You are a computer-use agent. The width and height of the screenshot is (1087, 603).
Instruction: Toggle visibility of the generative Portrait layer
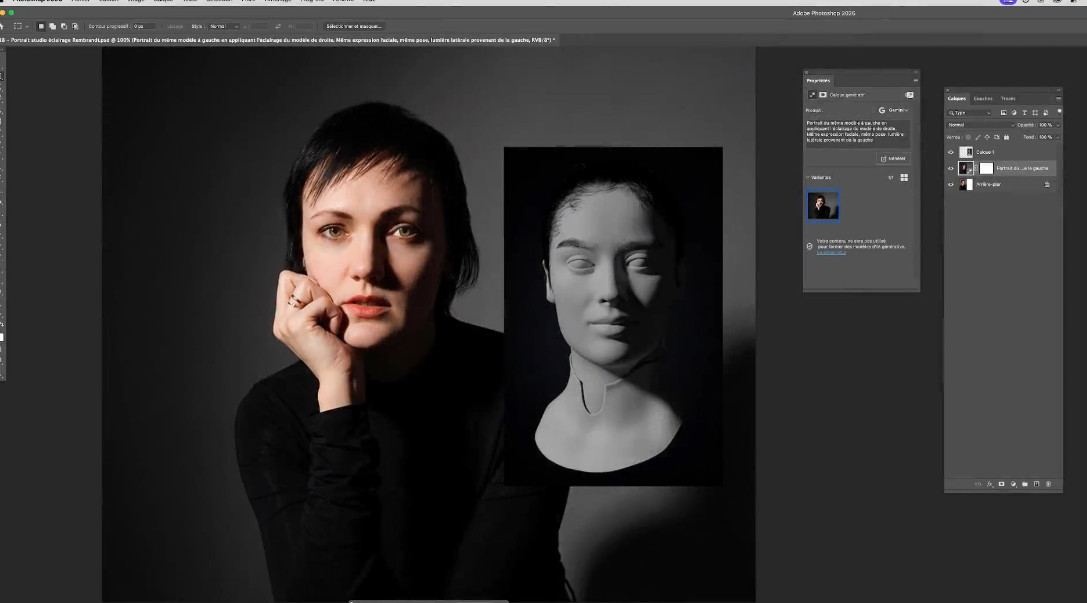click(x=951, y=168)
